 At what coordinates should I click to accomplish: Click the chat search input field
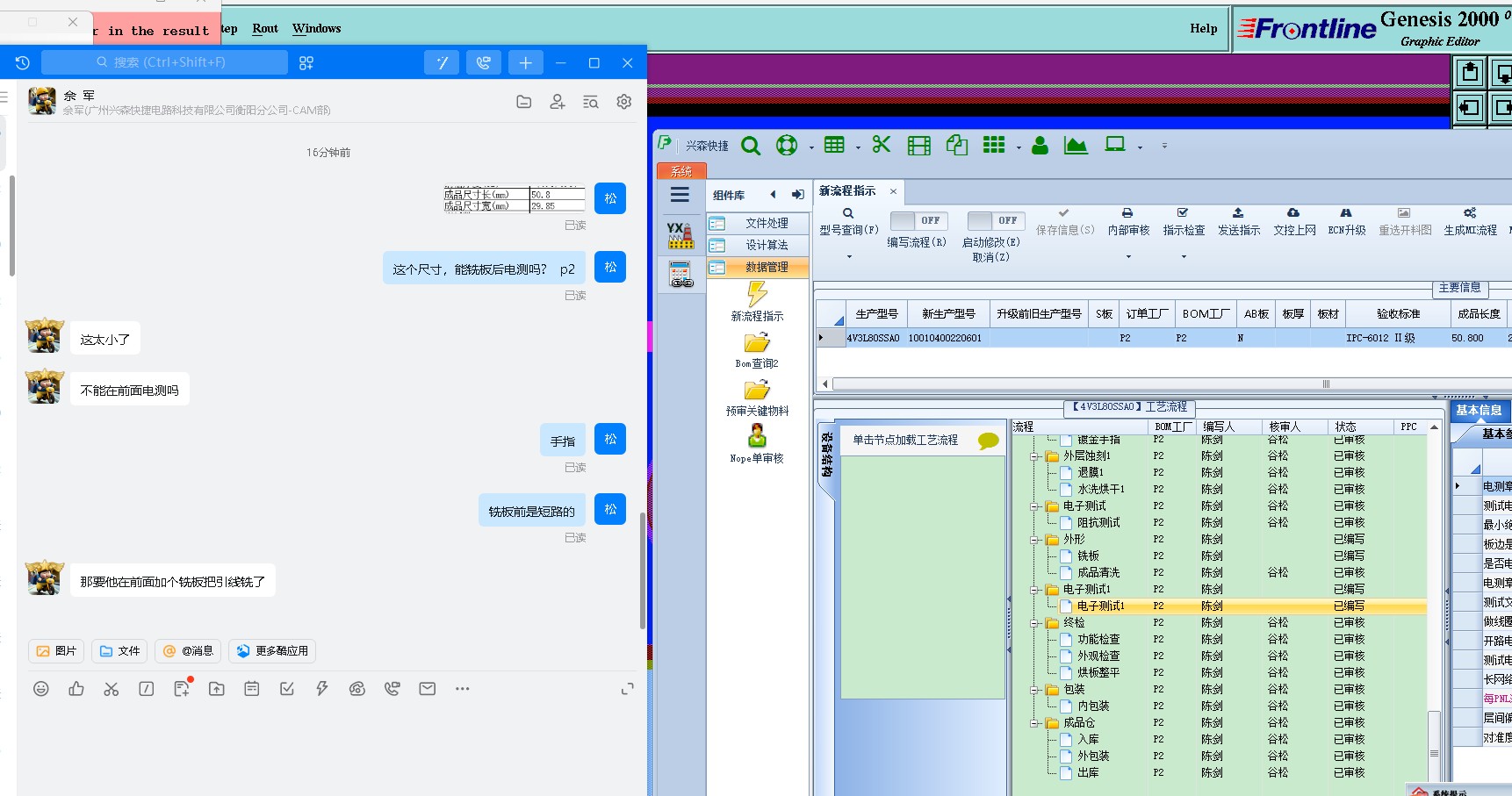[x=164, y=62]
